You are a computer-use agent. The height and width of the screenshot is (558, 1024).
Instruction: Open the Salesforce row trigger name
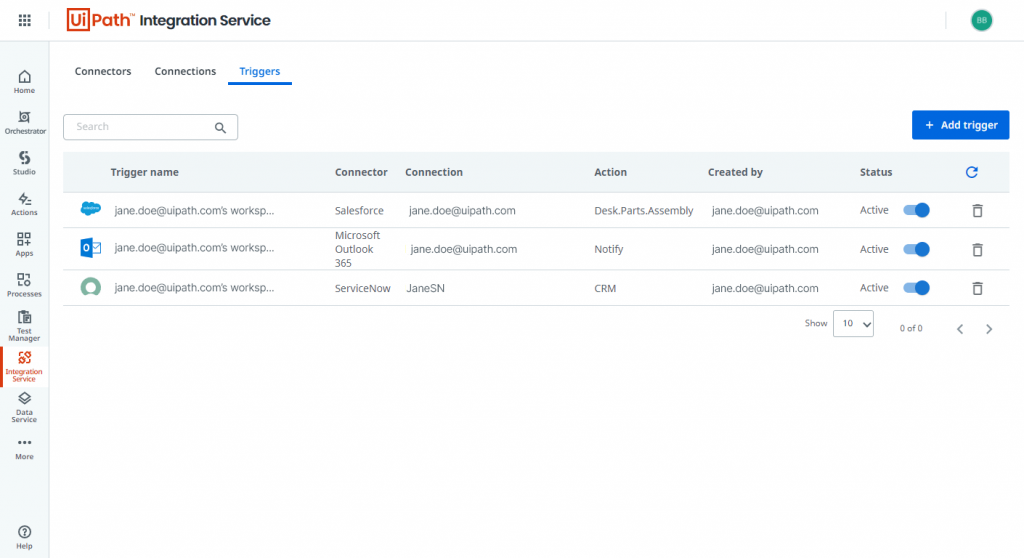(194, 210)
